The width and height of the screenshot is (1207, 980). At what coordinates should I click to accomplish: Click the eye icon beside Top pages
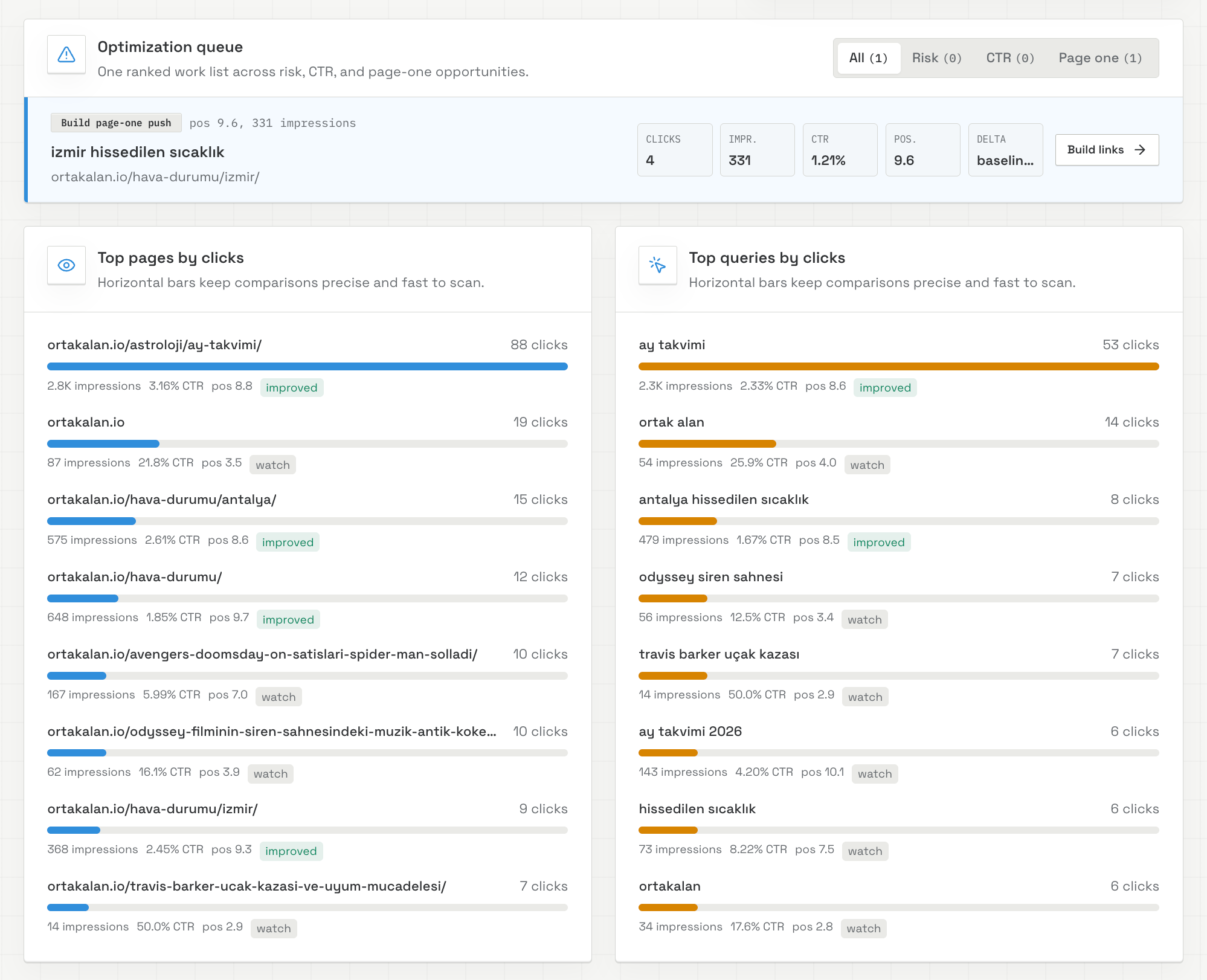(66, 265)
